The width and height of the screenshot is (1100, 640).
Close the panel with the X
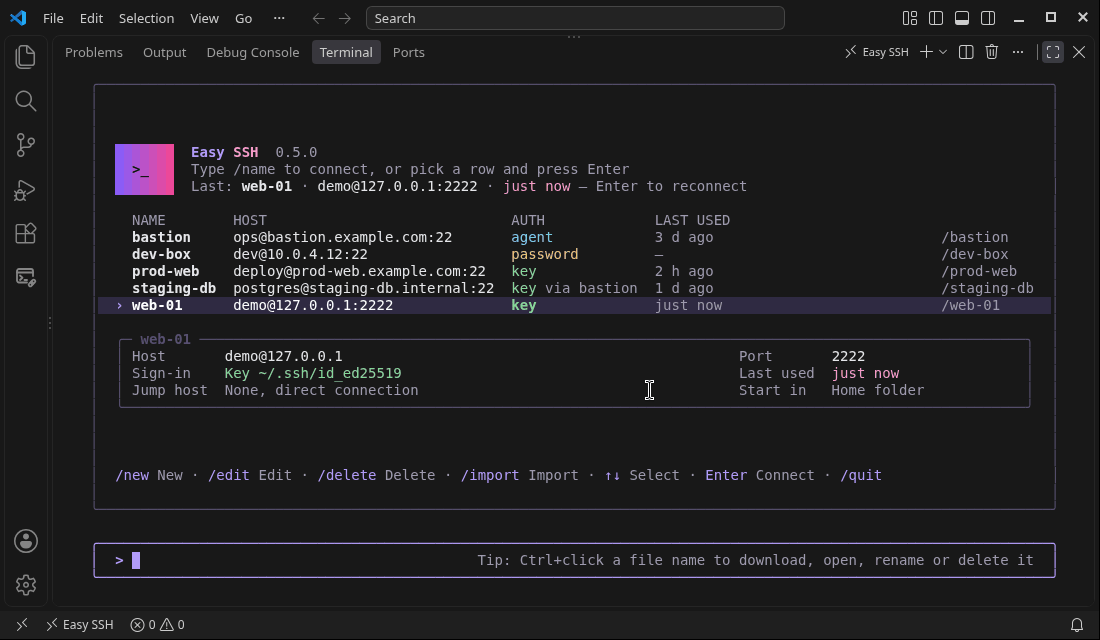coord(1079,52)
